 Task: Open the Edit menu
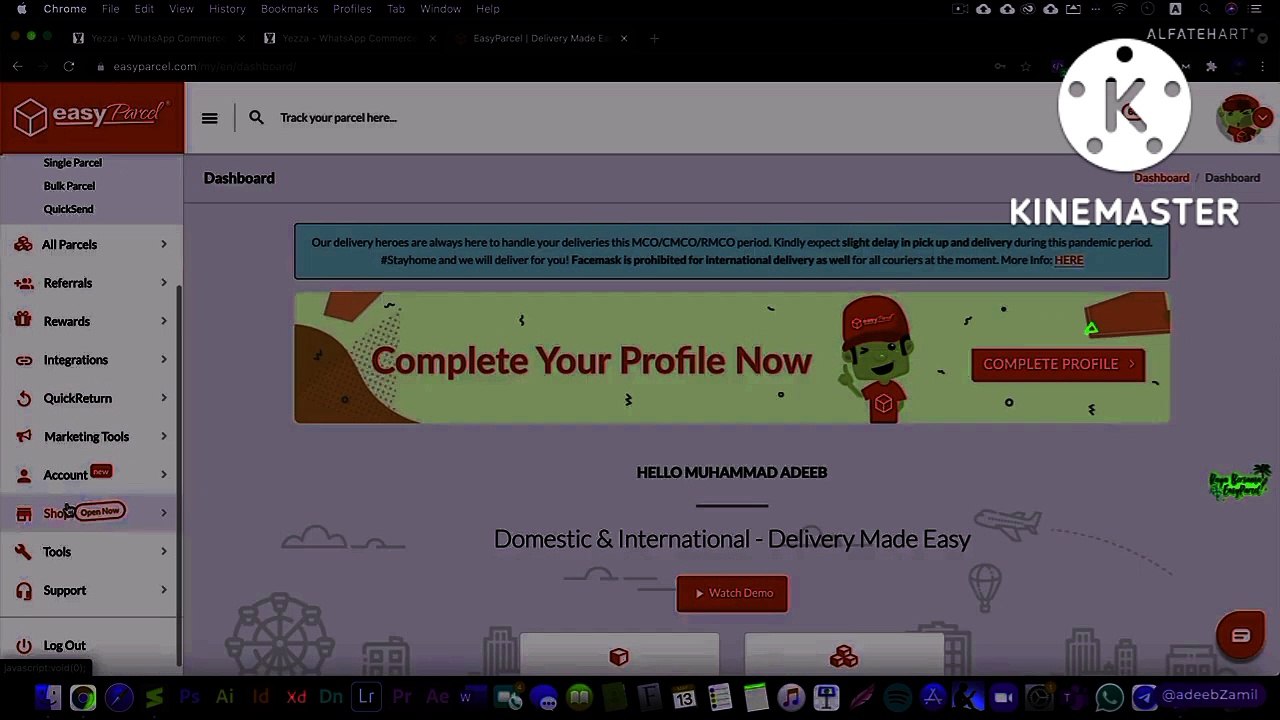144,9
